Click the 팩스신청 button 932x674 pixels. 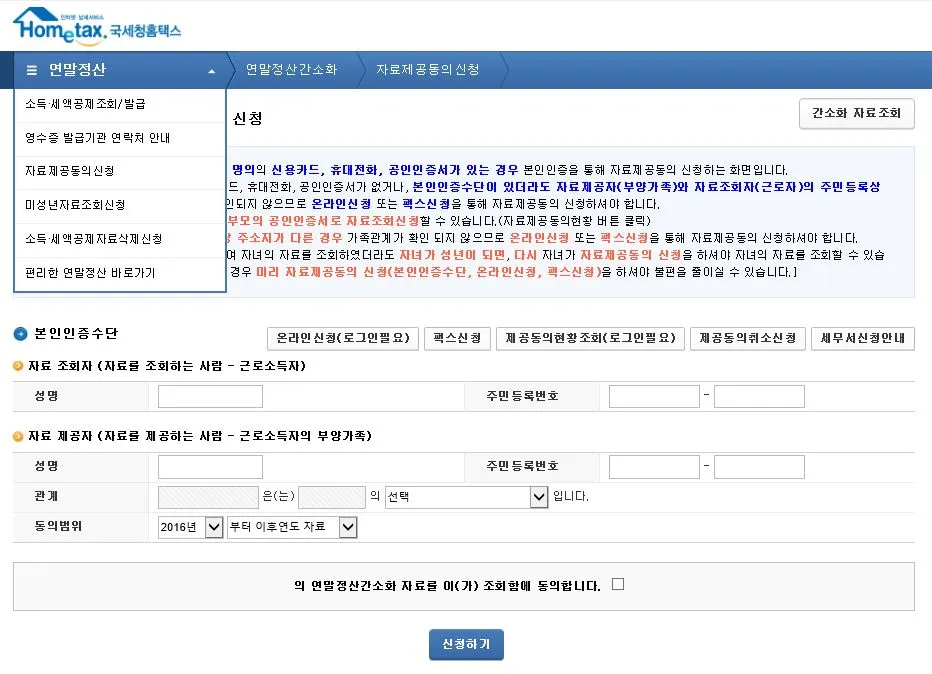(458, 338)
